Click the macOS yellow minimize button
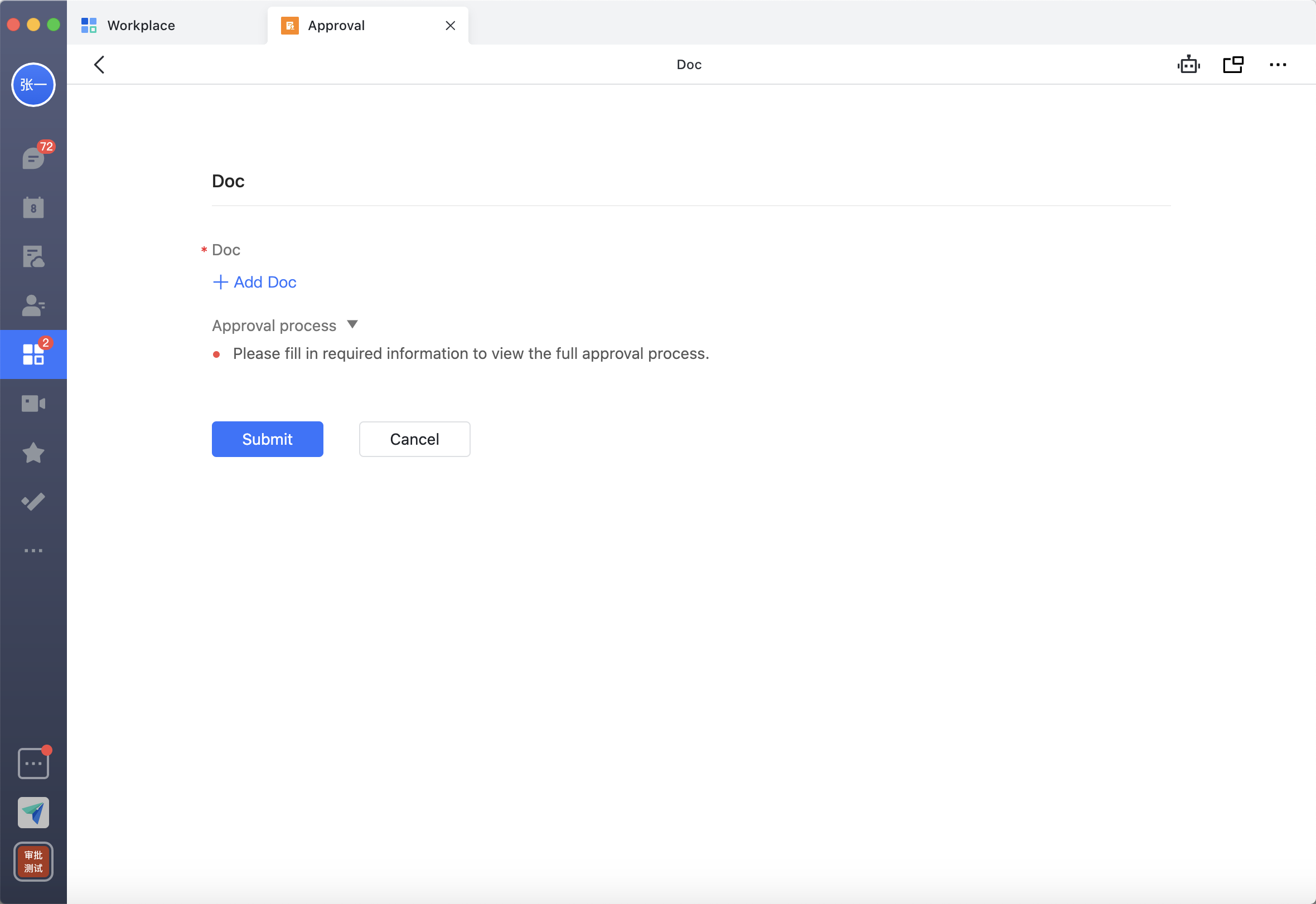Image resolution: width=1316 pixels, height=904 pixels. (33, 25)
